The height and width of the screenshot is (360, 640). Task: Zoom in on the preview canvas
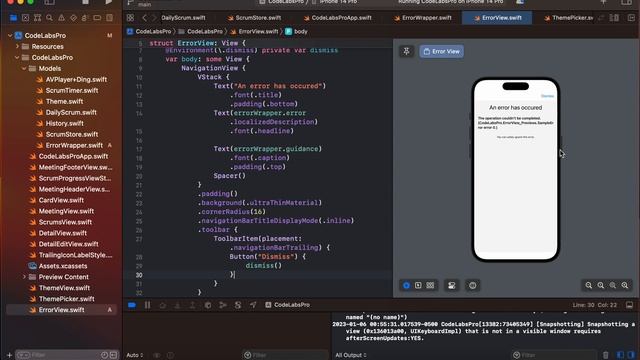[625, 285]
